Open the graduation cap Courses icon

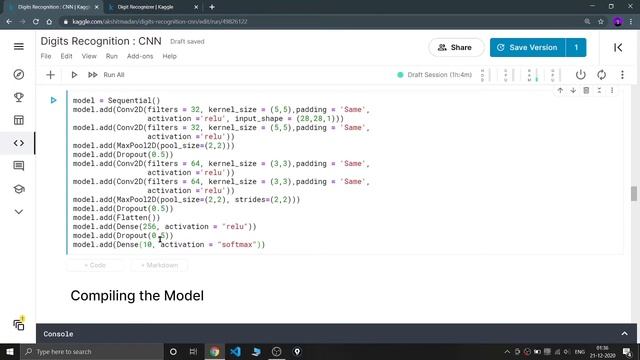pos(19,189)
